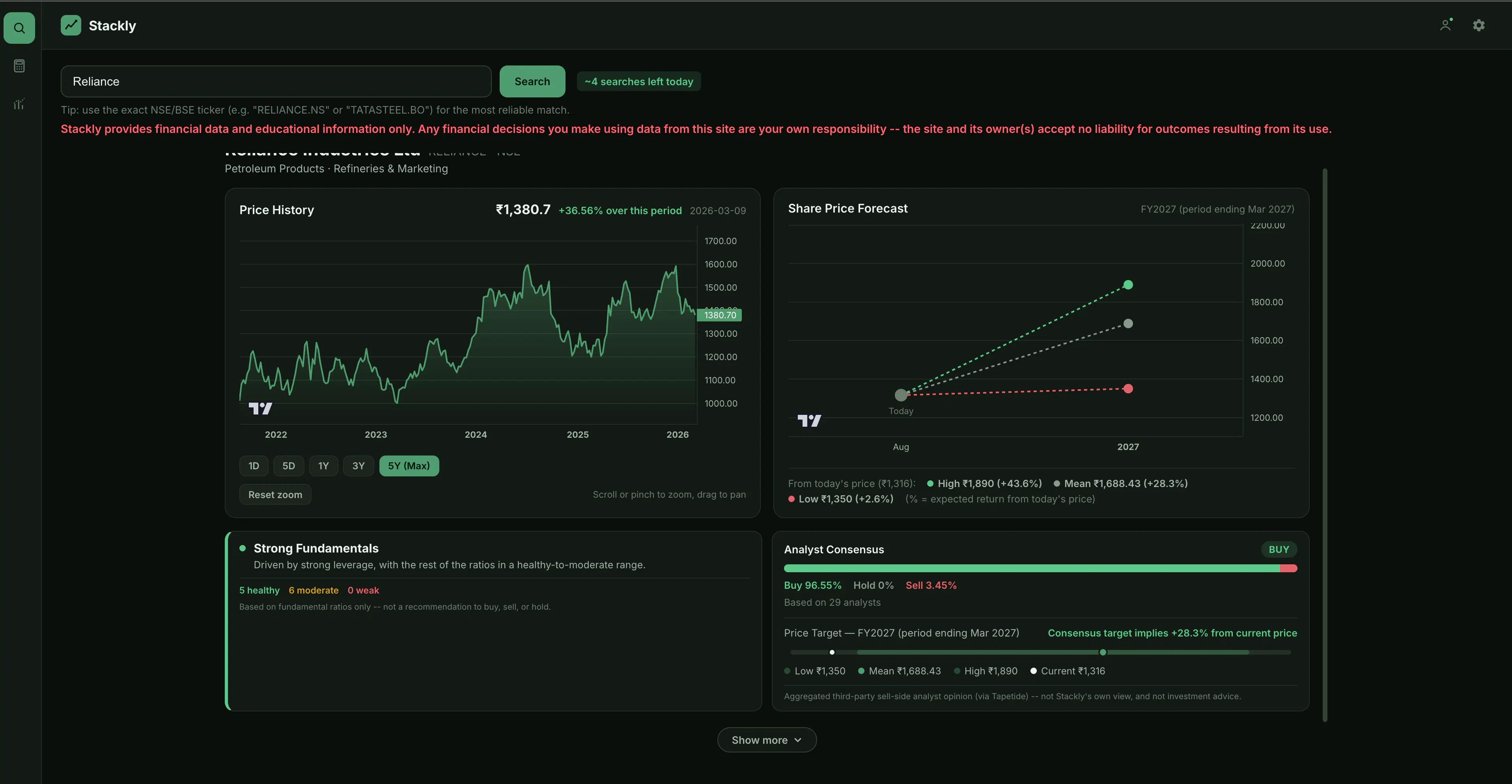Open the search icon in the sidebar
The width and height of the screenshot is (1512, 784).
[x=19, y=28]
